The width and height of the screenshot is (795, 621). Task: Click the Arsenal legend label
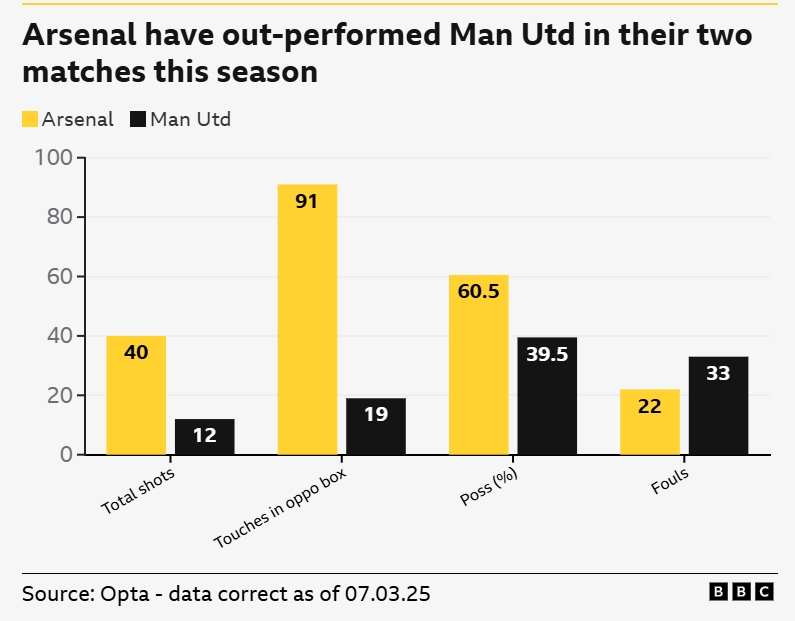coord(77,120)
